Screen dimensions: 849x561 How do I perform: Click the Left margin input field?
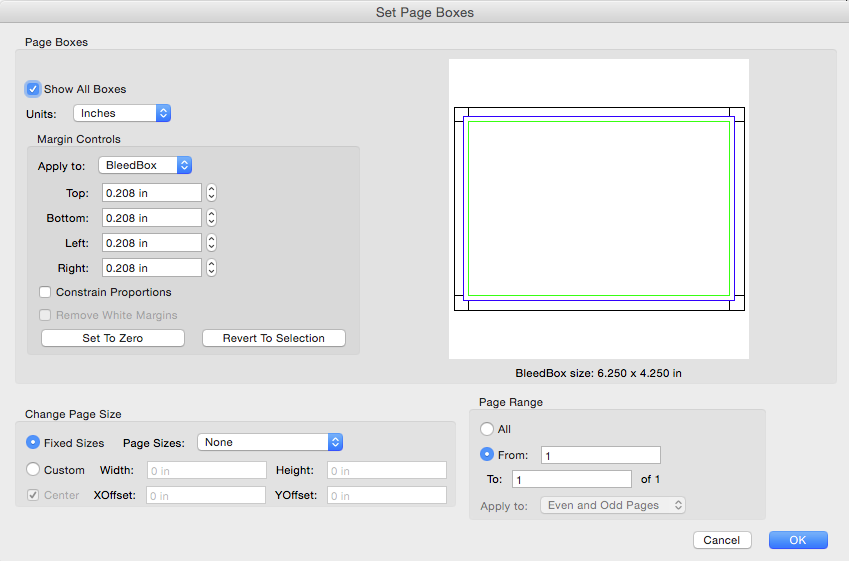click(152, 243)
